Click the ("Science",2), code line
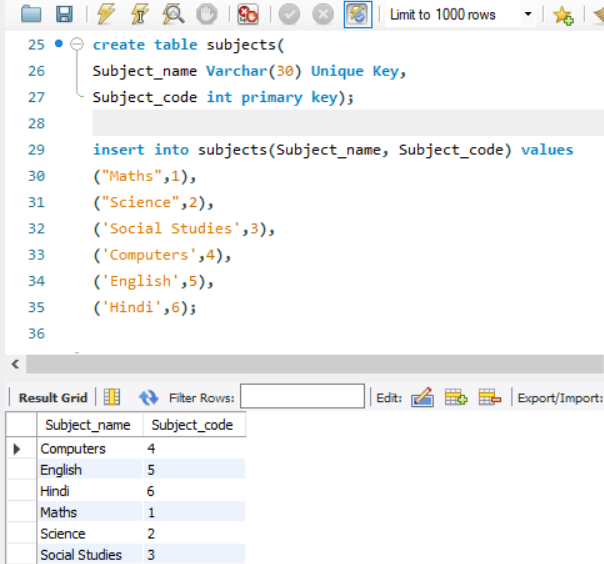The height and width of the screenshot is (564, 604). (153, 202)
